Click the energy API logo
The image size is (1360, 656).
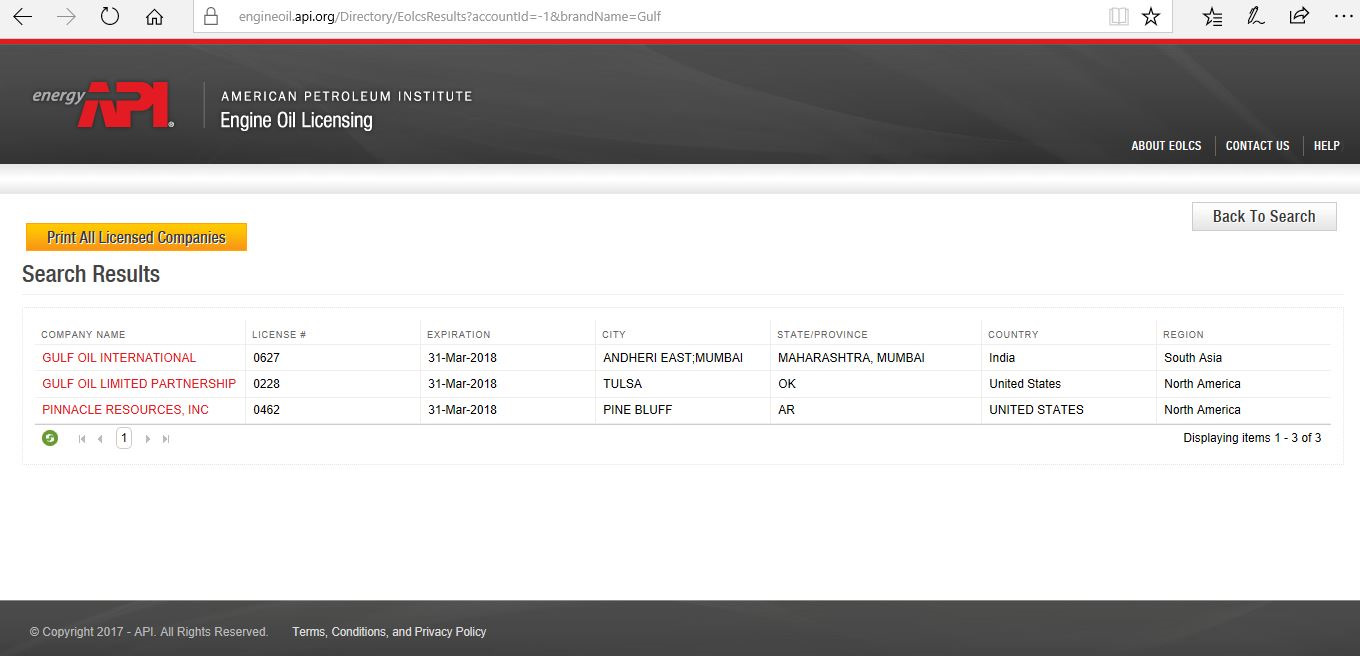coord(103,105)
